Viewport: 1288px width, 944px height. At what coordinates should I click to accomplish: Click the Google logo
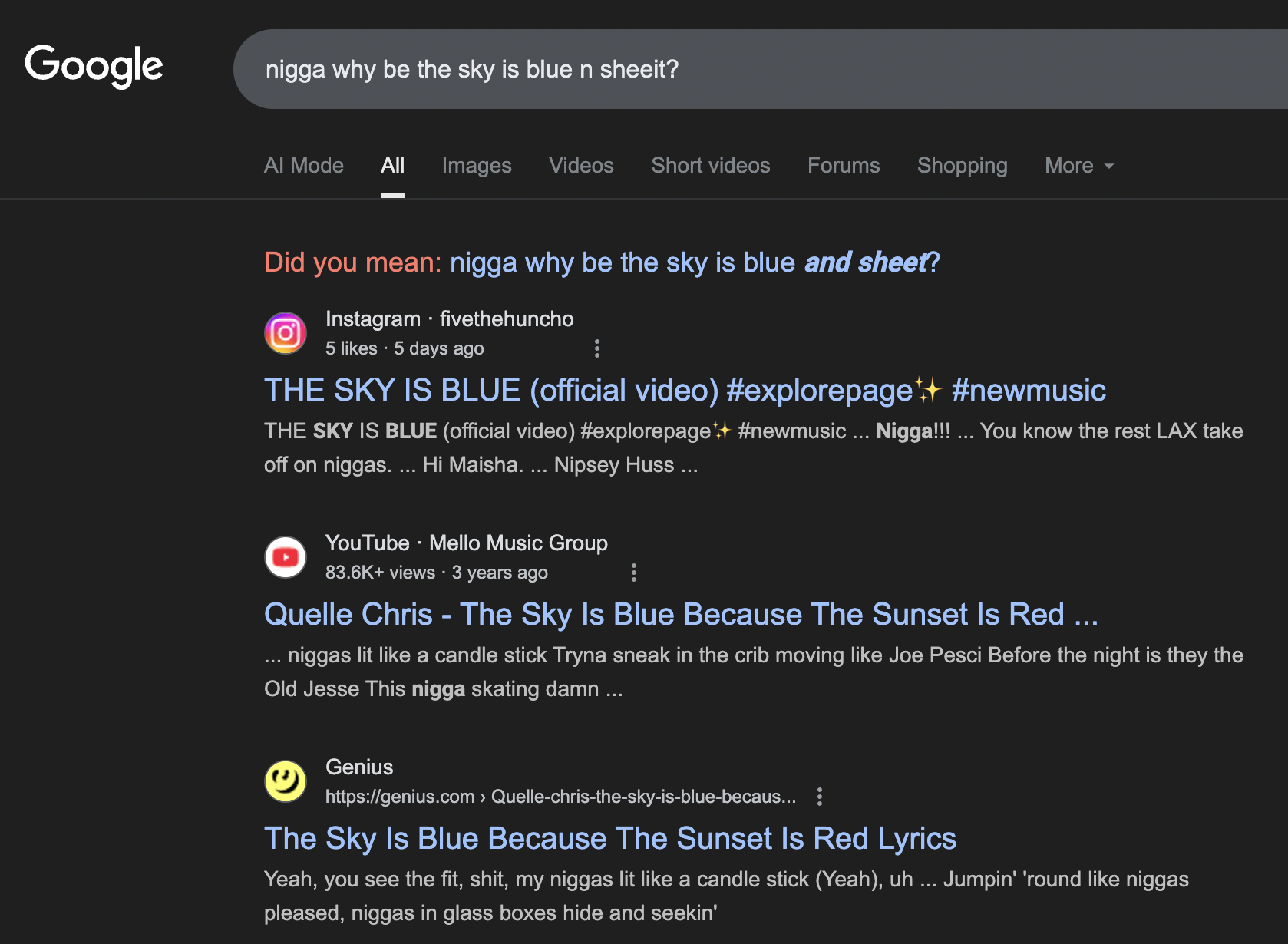pos(94,66)
